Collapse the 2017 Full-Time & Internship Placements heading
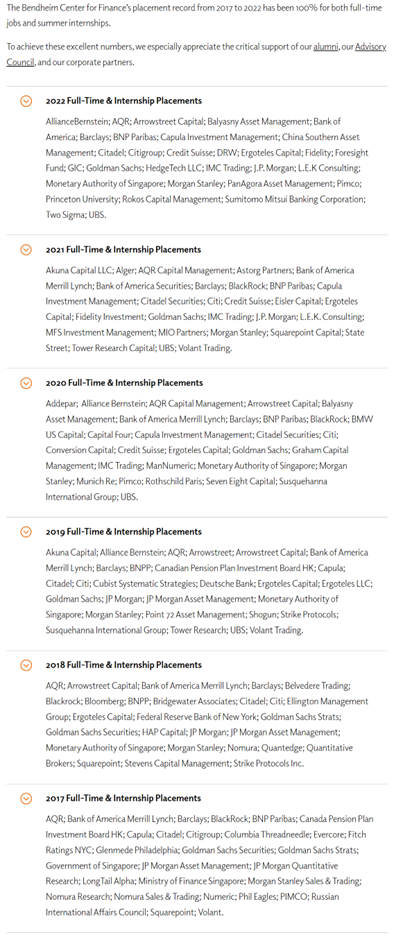Screen dimensions: 394x949 pyautogui.click(x=123, y=798)
